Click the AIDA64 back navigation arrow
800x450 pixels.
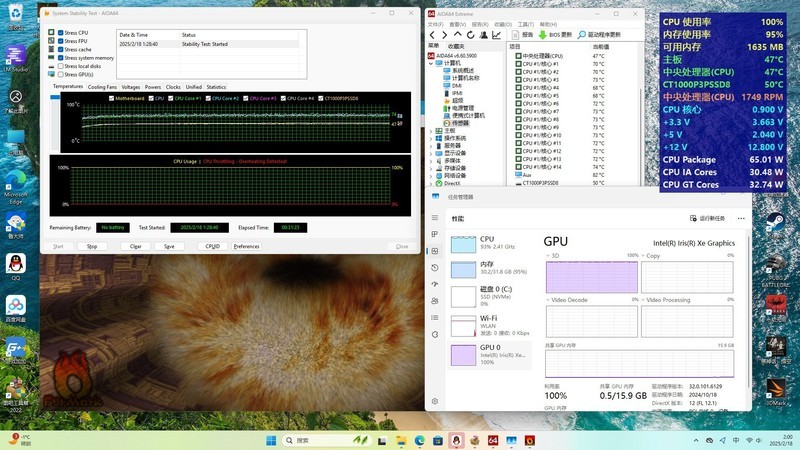click(432, 35)
